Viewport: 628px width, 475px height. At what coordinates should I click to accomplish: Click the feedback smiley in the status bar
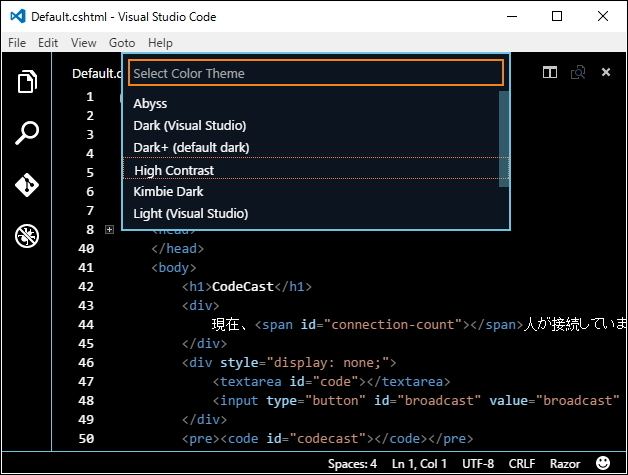coord(603,464)
